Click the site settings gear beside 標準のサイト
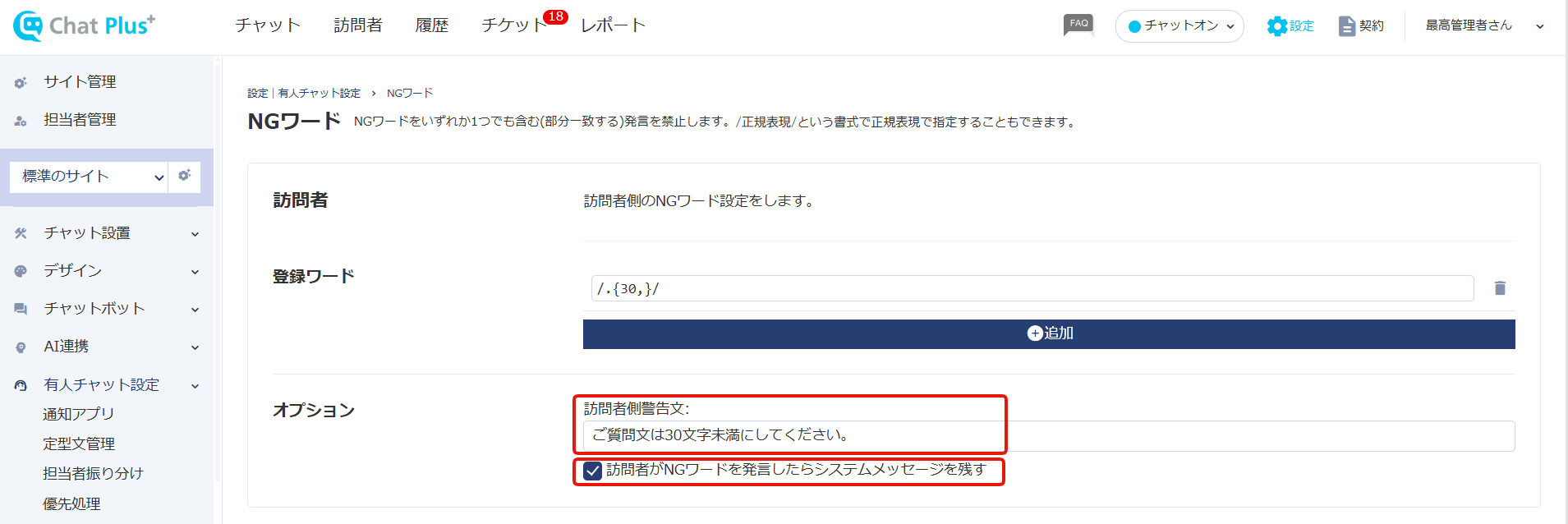This screenshot has height=524, width=1568. point(184,176)
